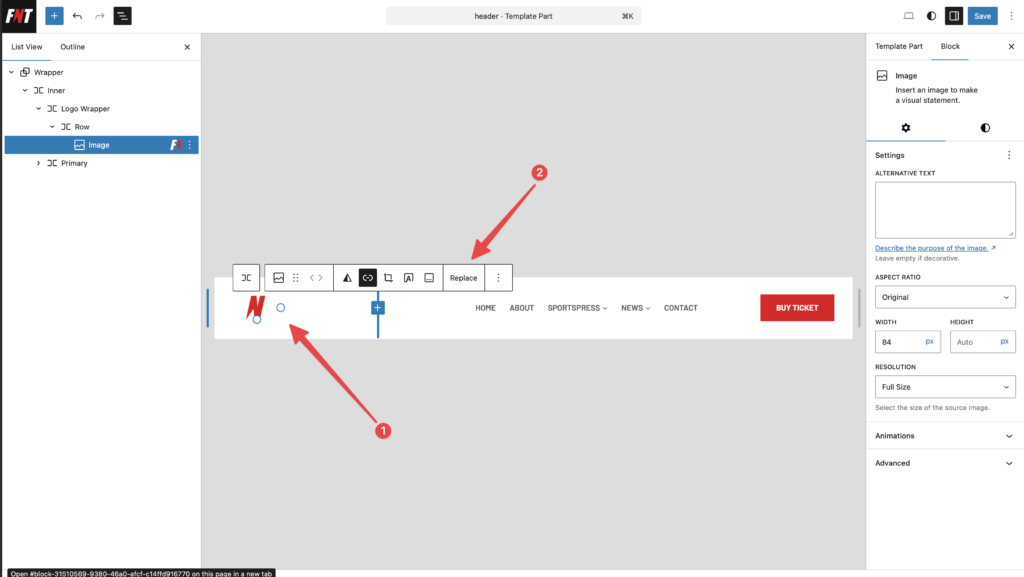Click the crop icon in block toolbar

(388, 278)
